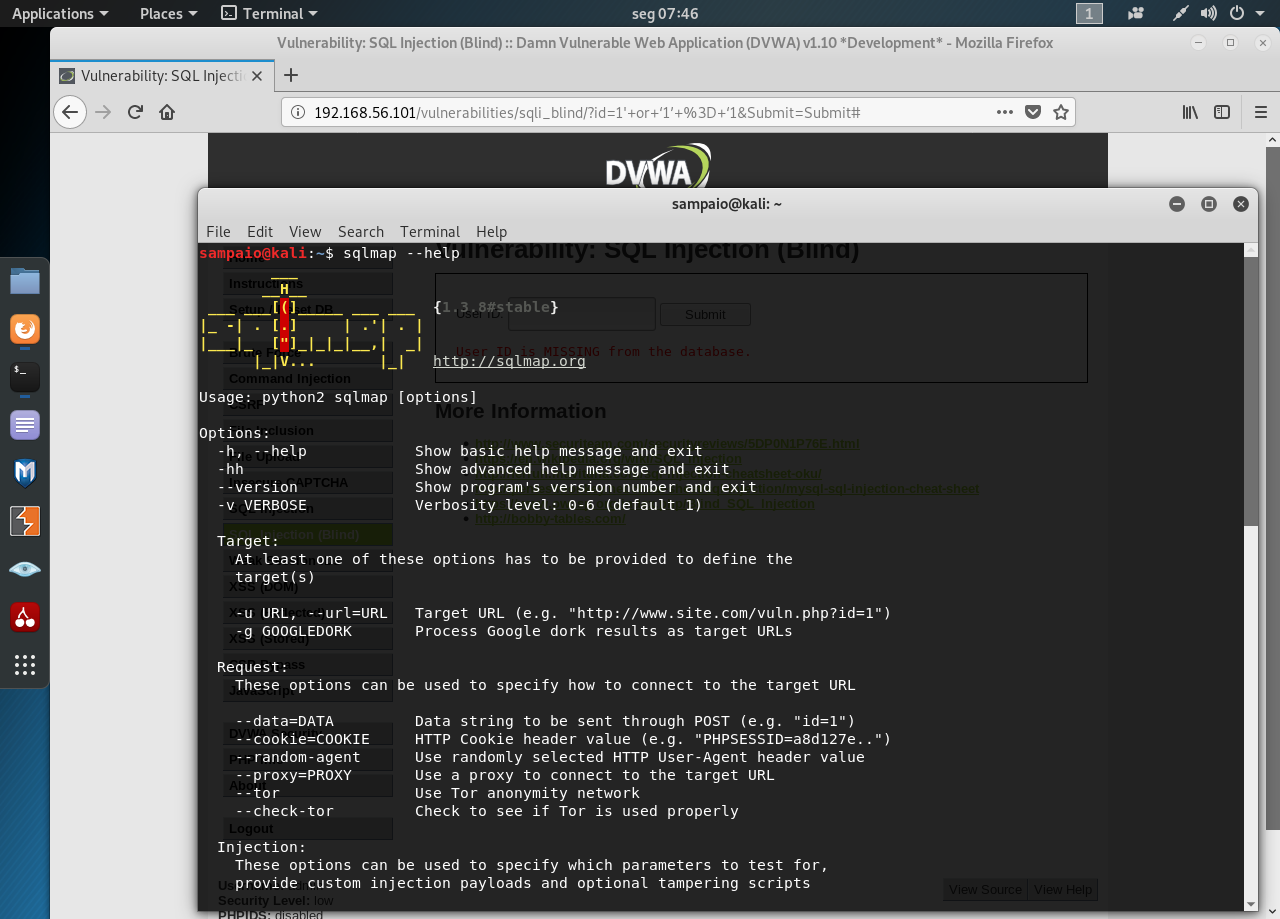This screenshot has width=1280, height=919.
Task: Click the Logout item in DVWA sidebar
Action: 308,828
